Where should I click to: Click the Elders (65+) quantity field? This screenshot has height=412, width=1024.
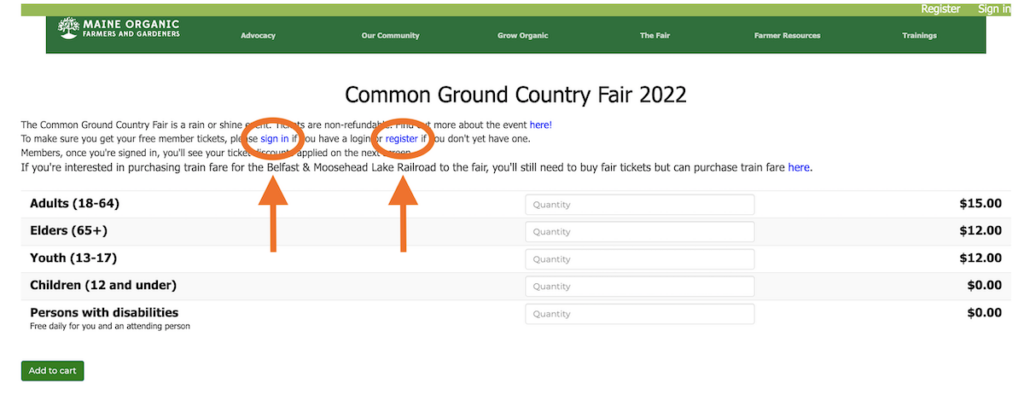pos(639,232)
